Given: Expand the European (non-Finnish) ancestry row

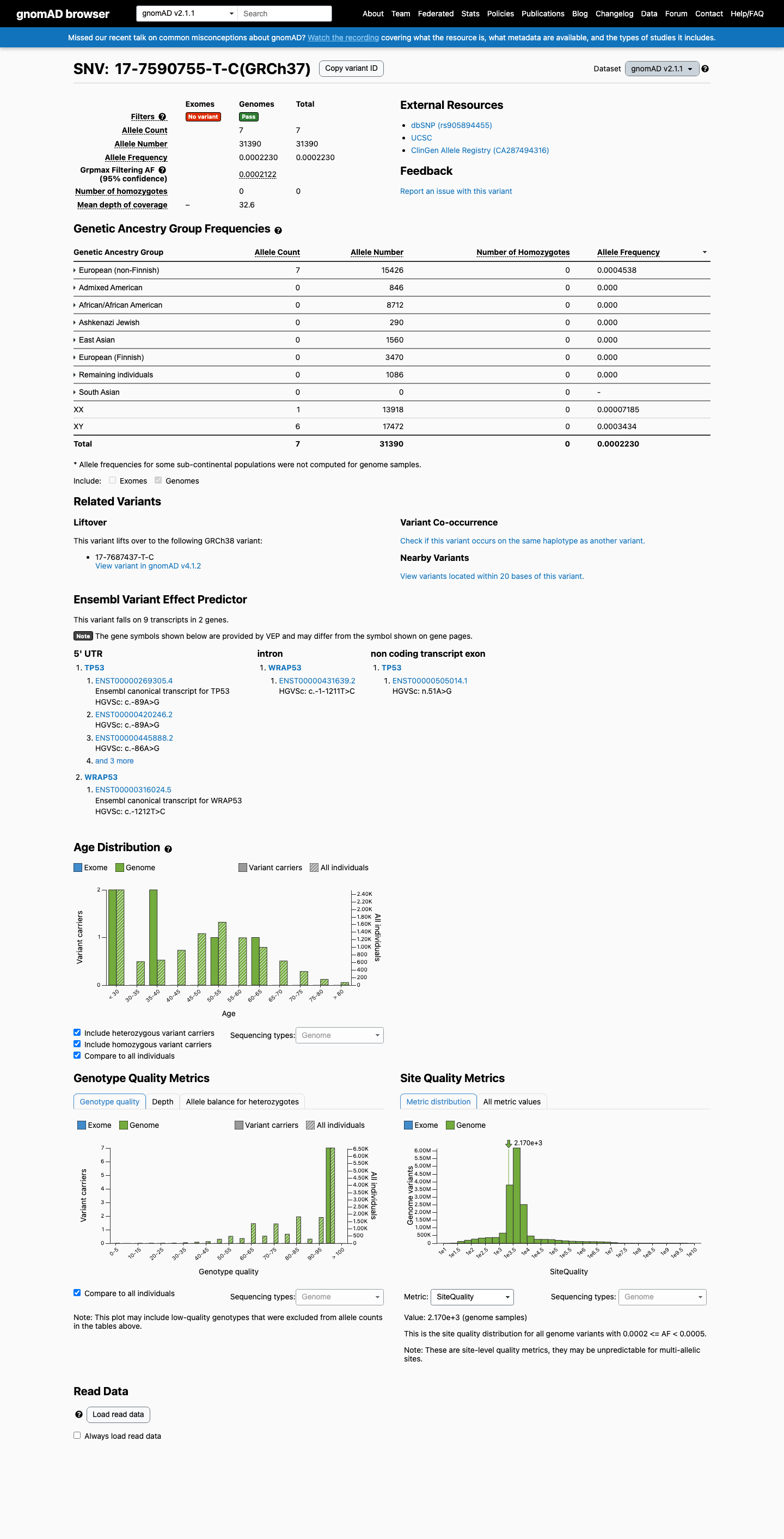Looking at the screenshot, I should pos(117,270).
